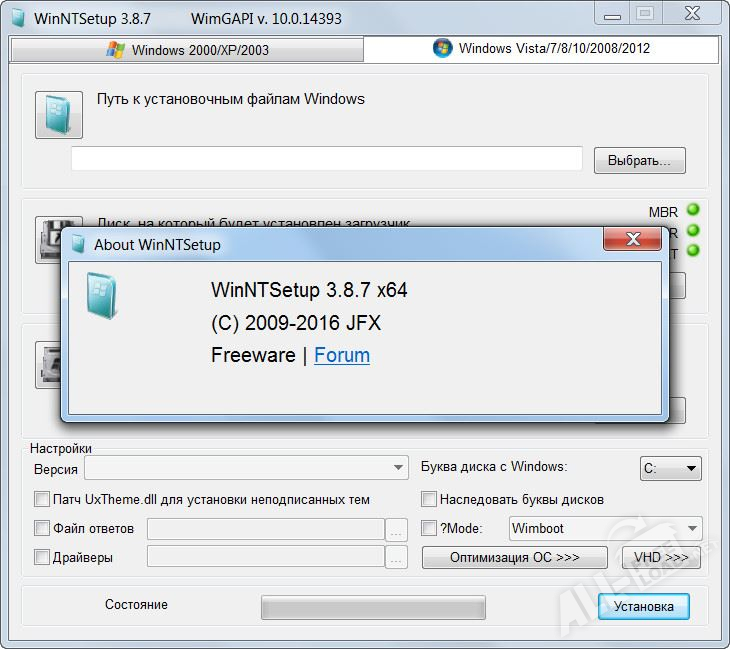Click the About dialog WinNTSetup icon
The height and width of the screenshot is (649, 730).
[x=101, y=296]
